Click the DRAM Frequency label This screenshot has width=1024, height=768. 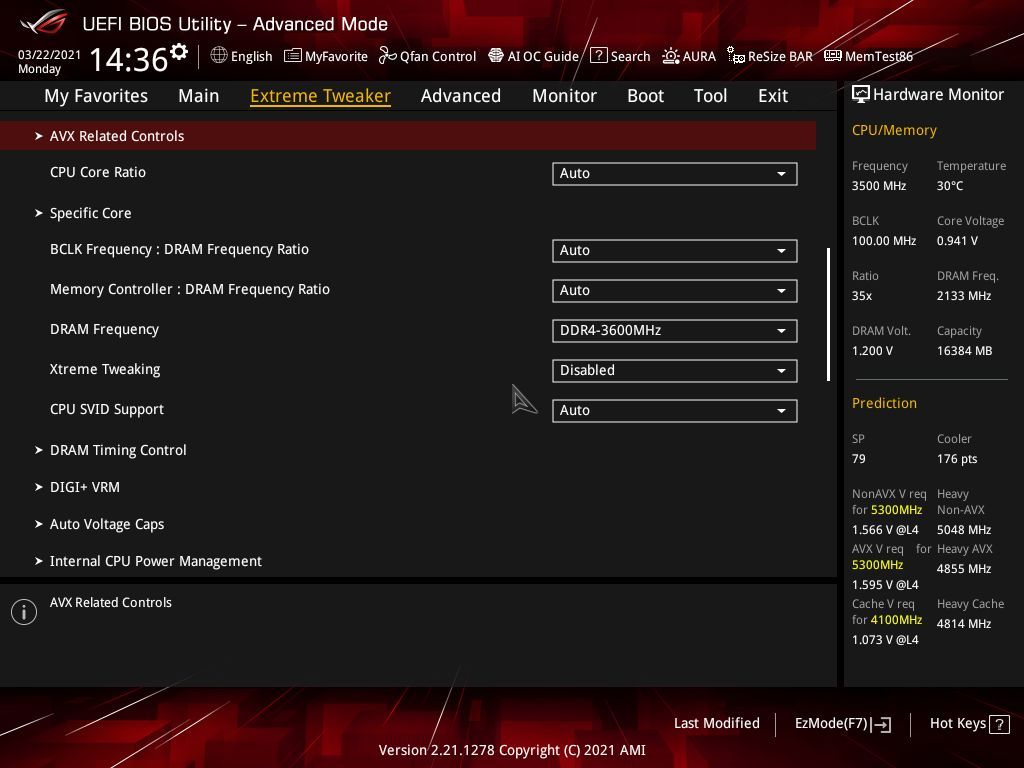[x=104, y=329]
